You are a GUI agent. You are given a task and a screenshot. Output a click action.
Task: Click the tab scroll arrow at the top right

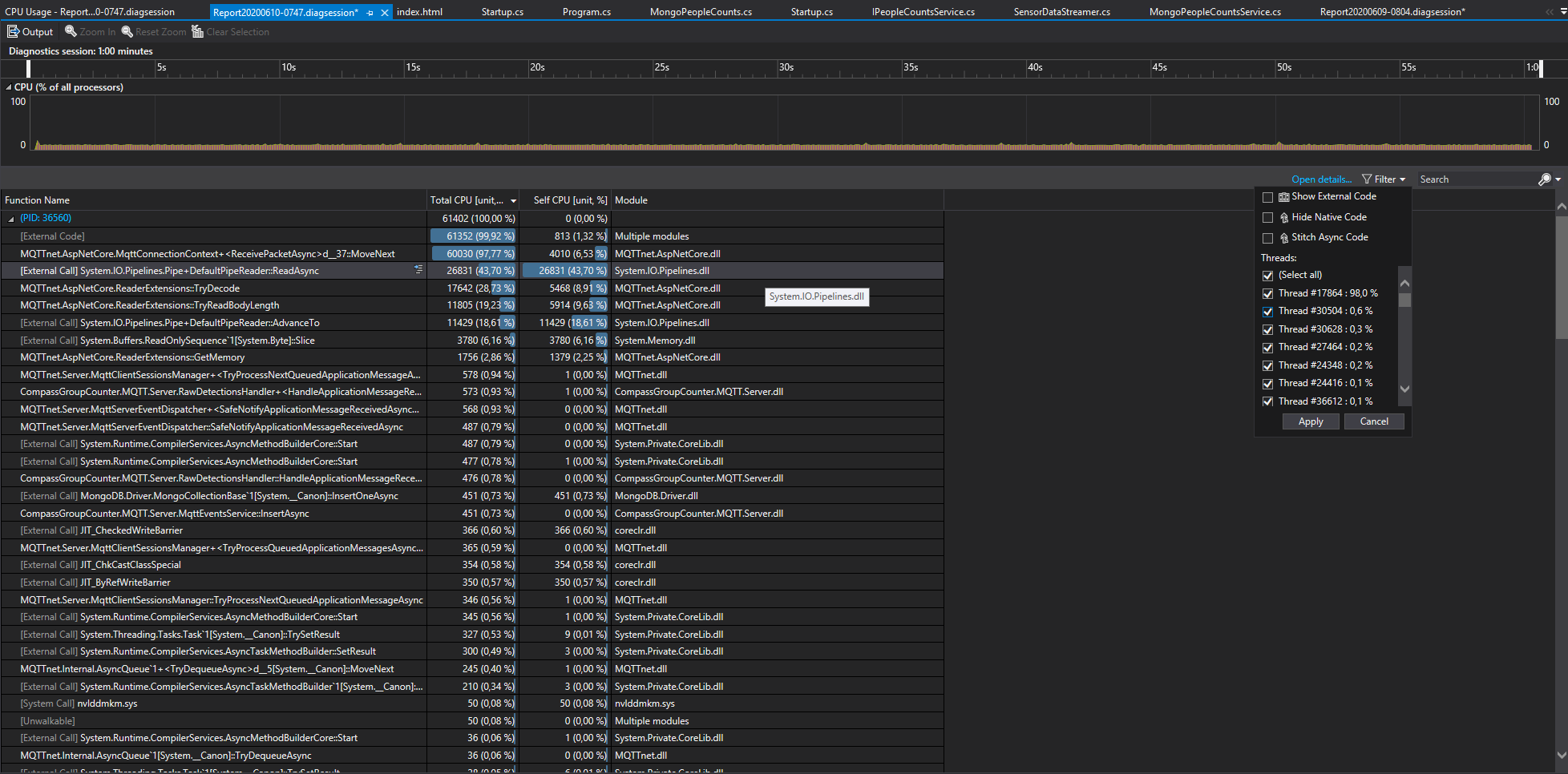(1550, 11)
